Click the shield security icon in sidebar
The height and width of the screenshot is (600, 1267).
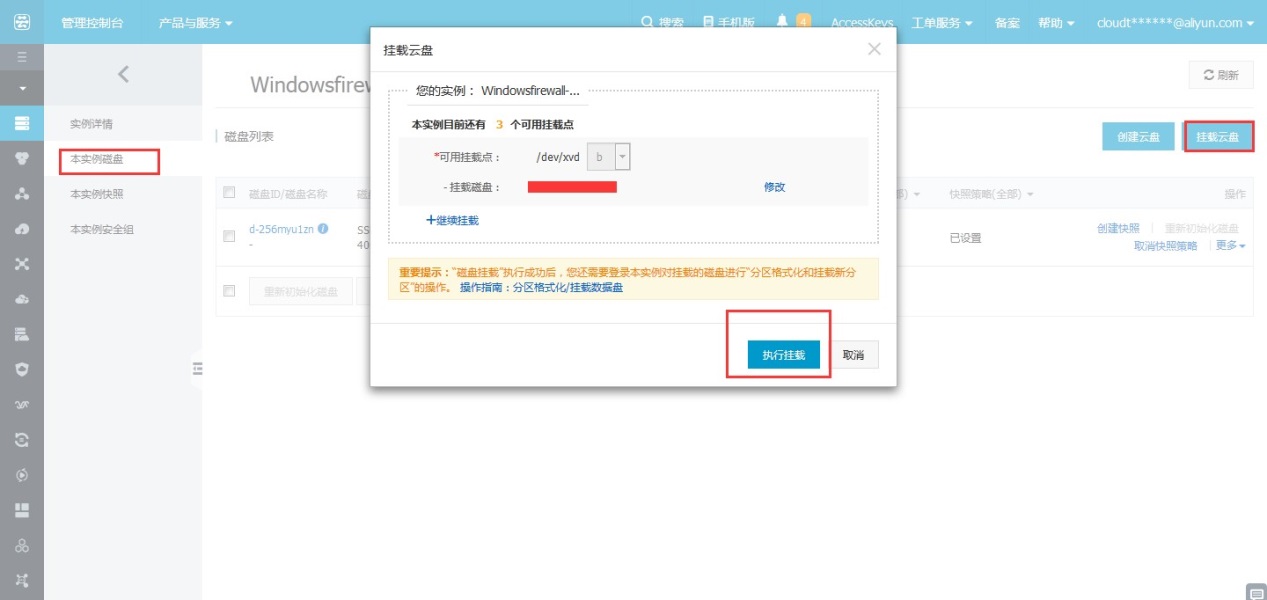tap(21, 369)
